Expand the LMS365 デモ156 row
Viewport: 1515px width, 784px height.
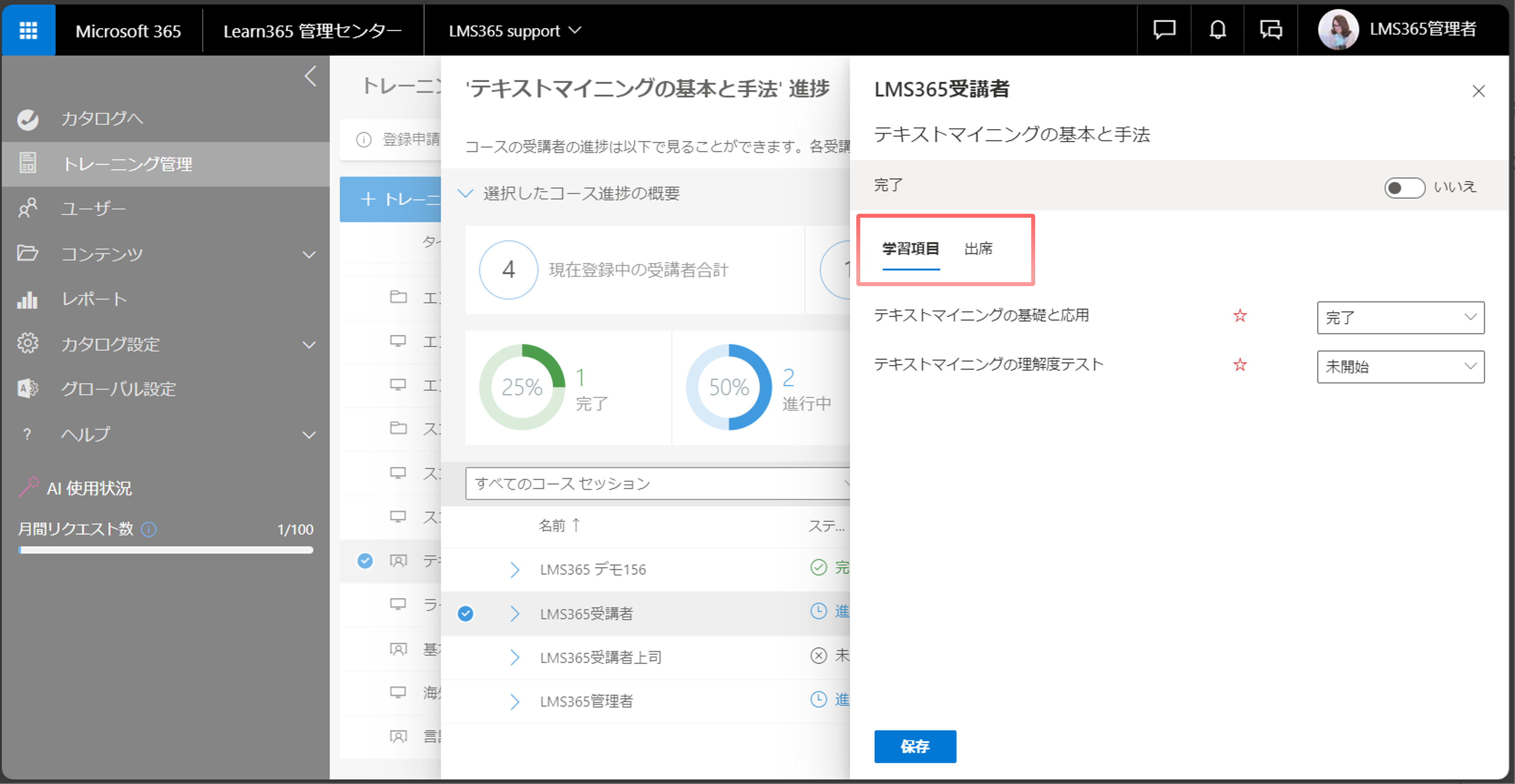pos(514,569)
